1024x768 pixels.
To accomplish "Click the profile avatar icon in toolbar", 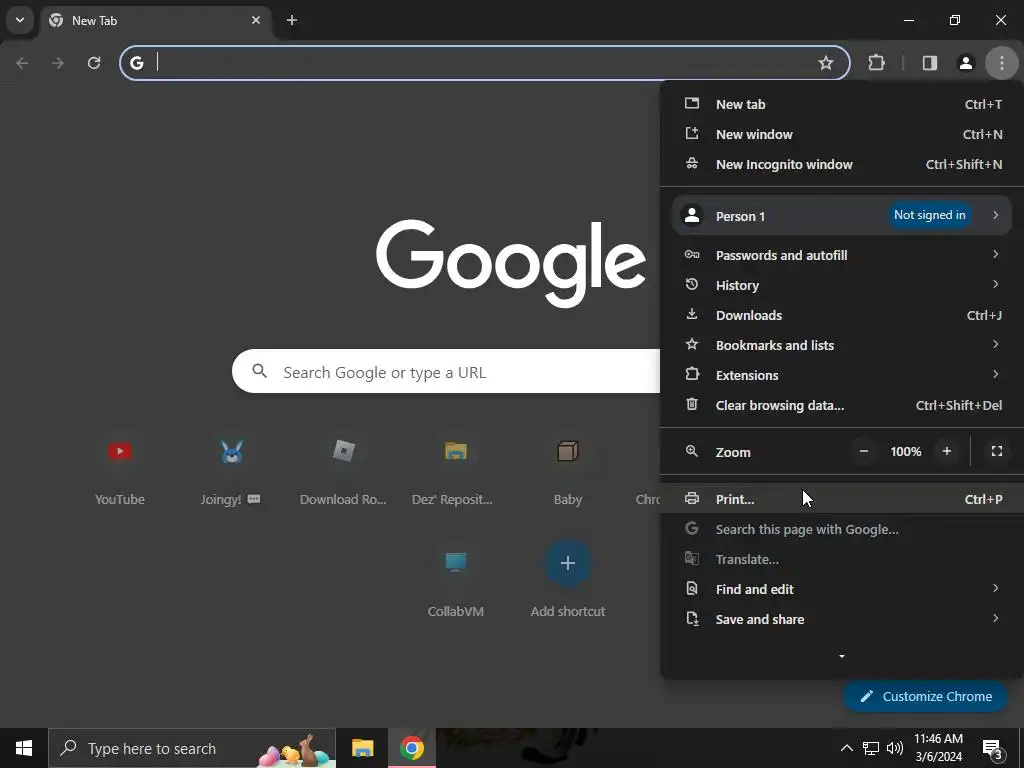I will click(x=965, y=63).
